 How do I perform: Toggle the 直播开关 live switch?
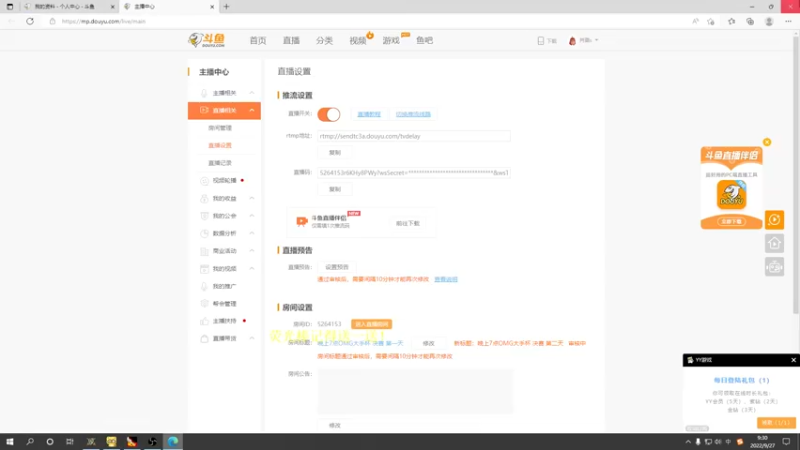(x=329, y=114)
